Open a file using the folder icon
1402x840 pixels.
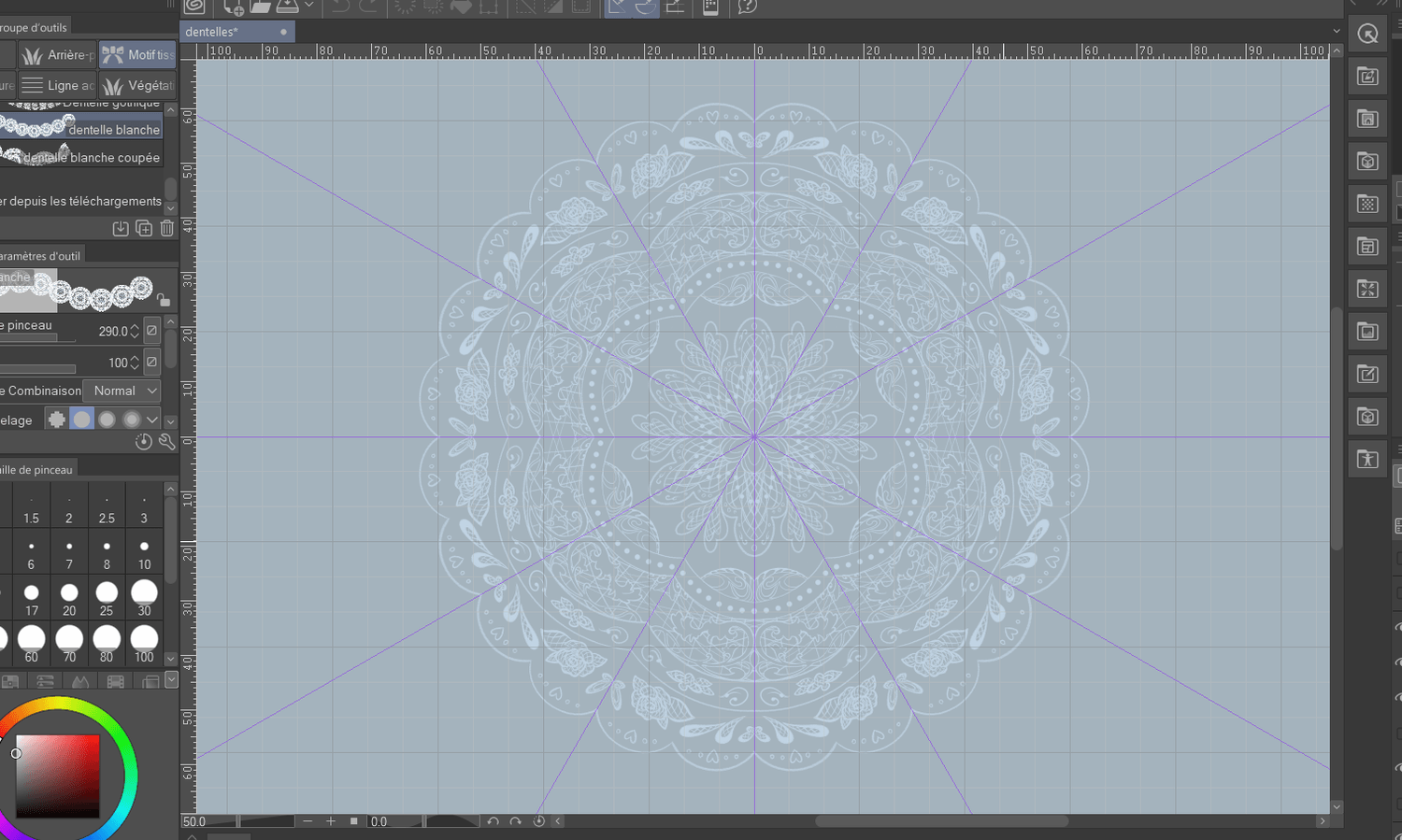pyautogui.click(x=261, y=7)
